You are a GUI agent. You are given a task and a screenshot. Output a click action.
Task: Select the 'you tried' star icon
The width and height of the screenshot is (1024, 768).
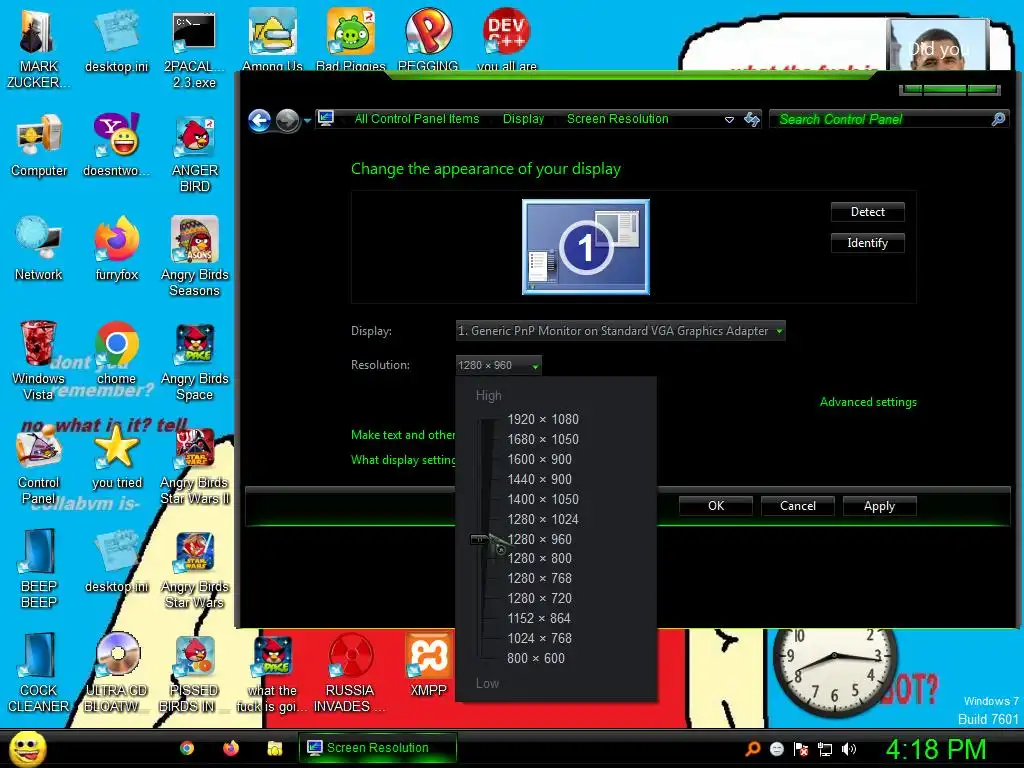[116, 457]
